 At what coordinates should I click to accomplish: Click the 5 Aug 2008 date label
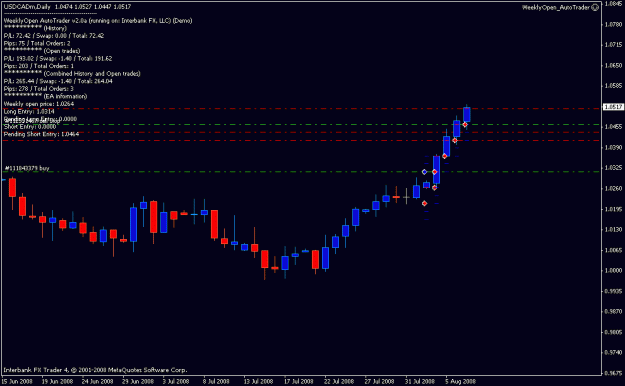click(x=460, y=382)
